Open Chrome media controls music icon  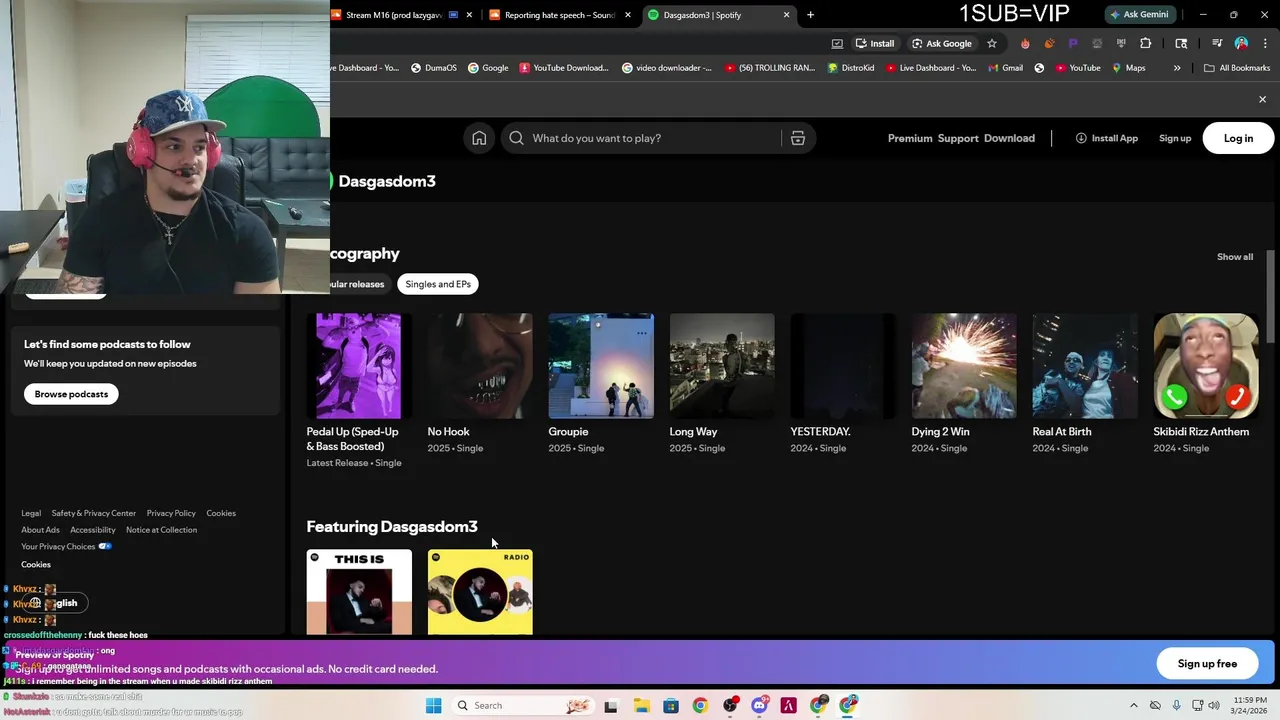point(1217,43)
